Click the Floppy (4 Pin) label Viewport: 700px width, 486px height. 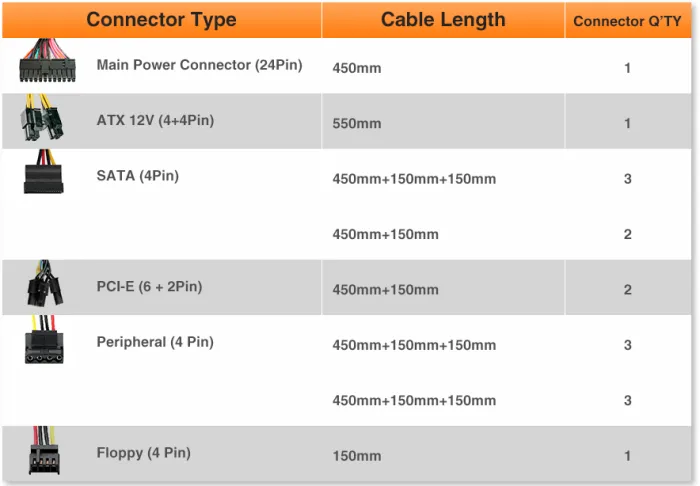143,453
